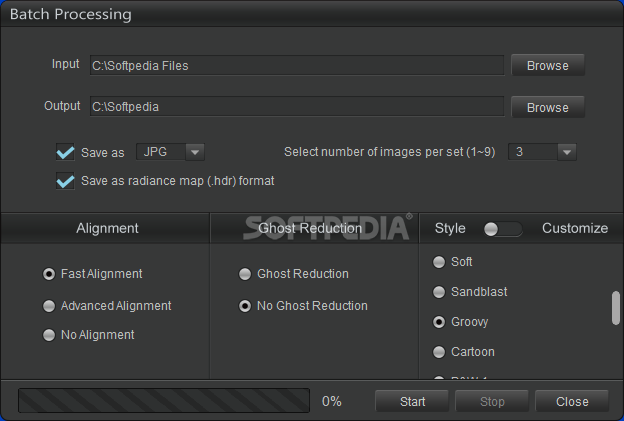Start the batch processing

pyautogui.click(x=412, y=401)
